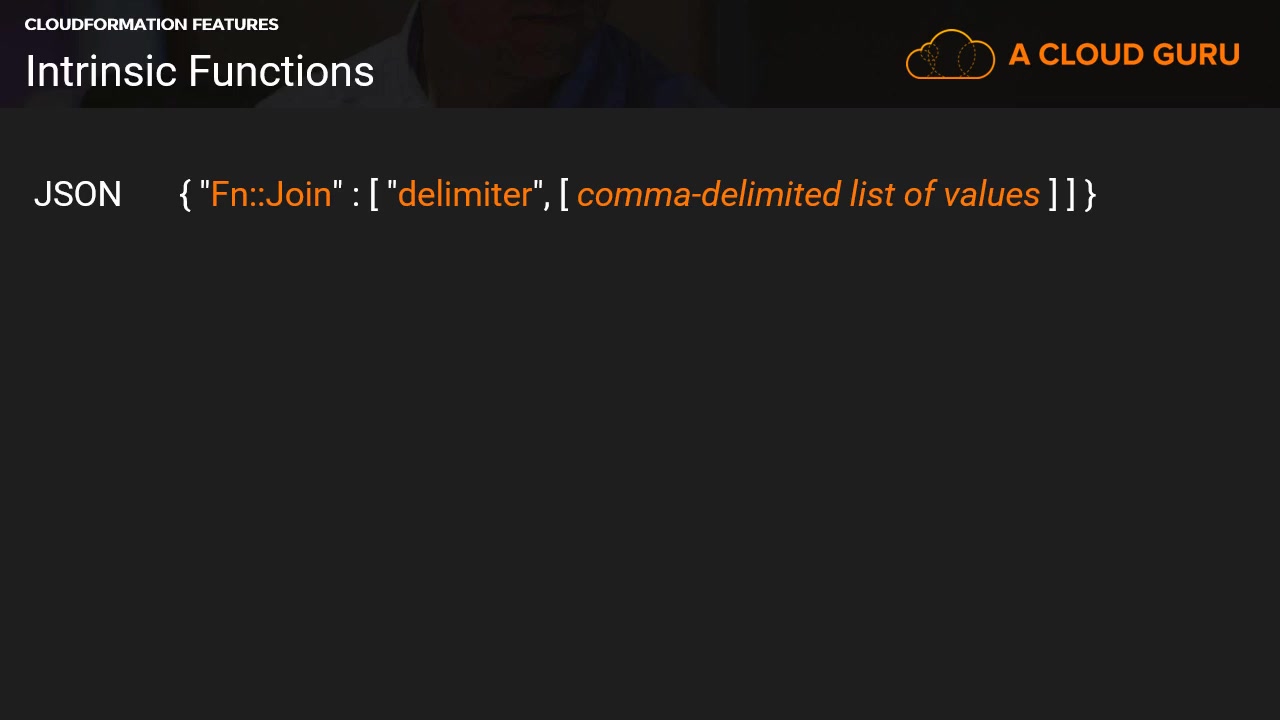Click the orange Fn::Join text
The height and width of the screenshot is (720, 1280).
[x=271, y=194]
